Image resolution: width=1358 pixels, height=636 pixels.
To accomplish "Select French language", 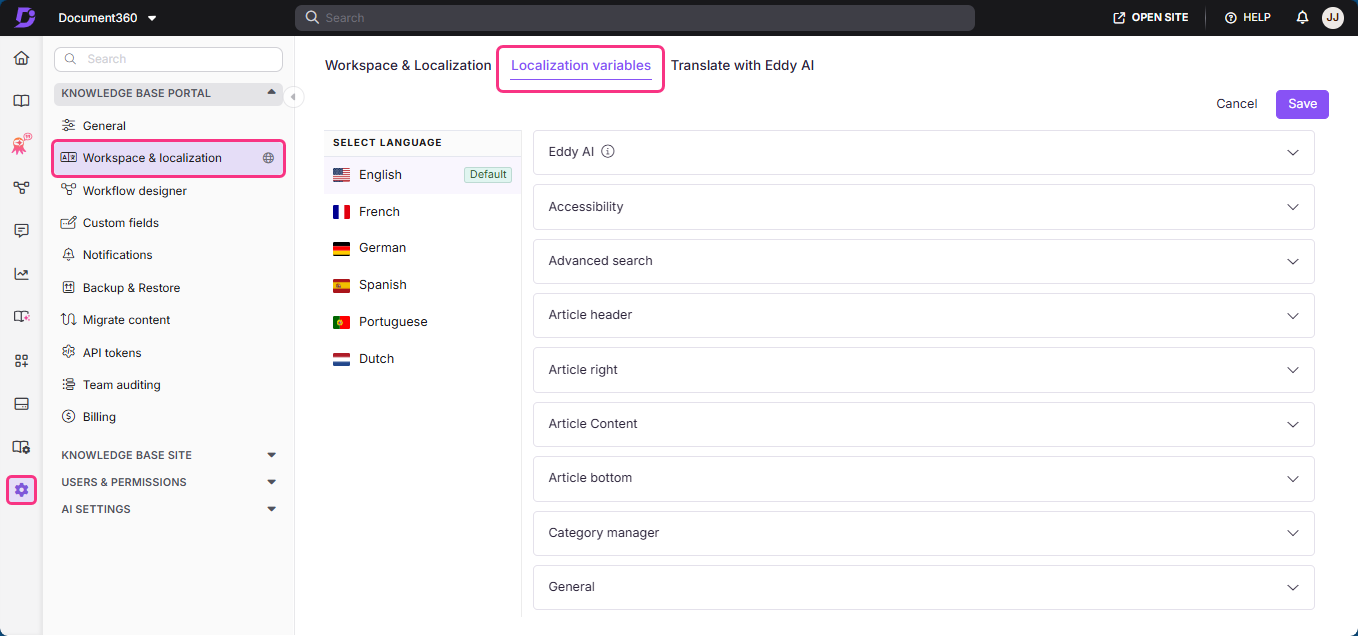I will point(422,212).
